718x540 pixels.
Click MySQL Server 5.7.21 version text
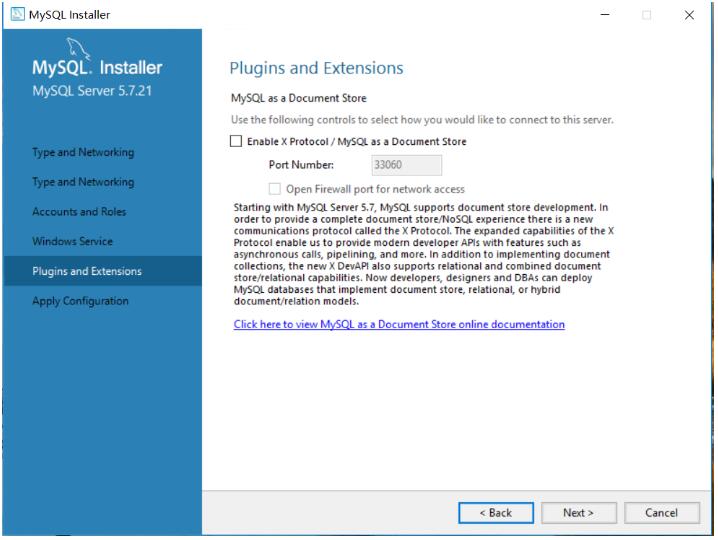[x=92, y=91]
